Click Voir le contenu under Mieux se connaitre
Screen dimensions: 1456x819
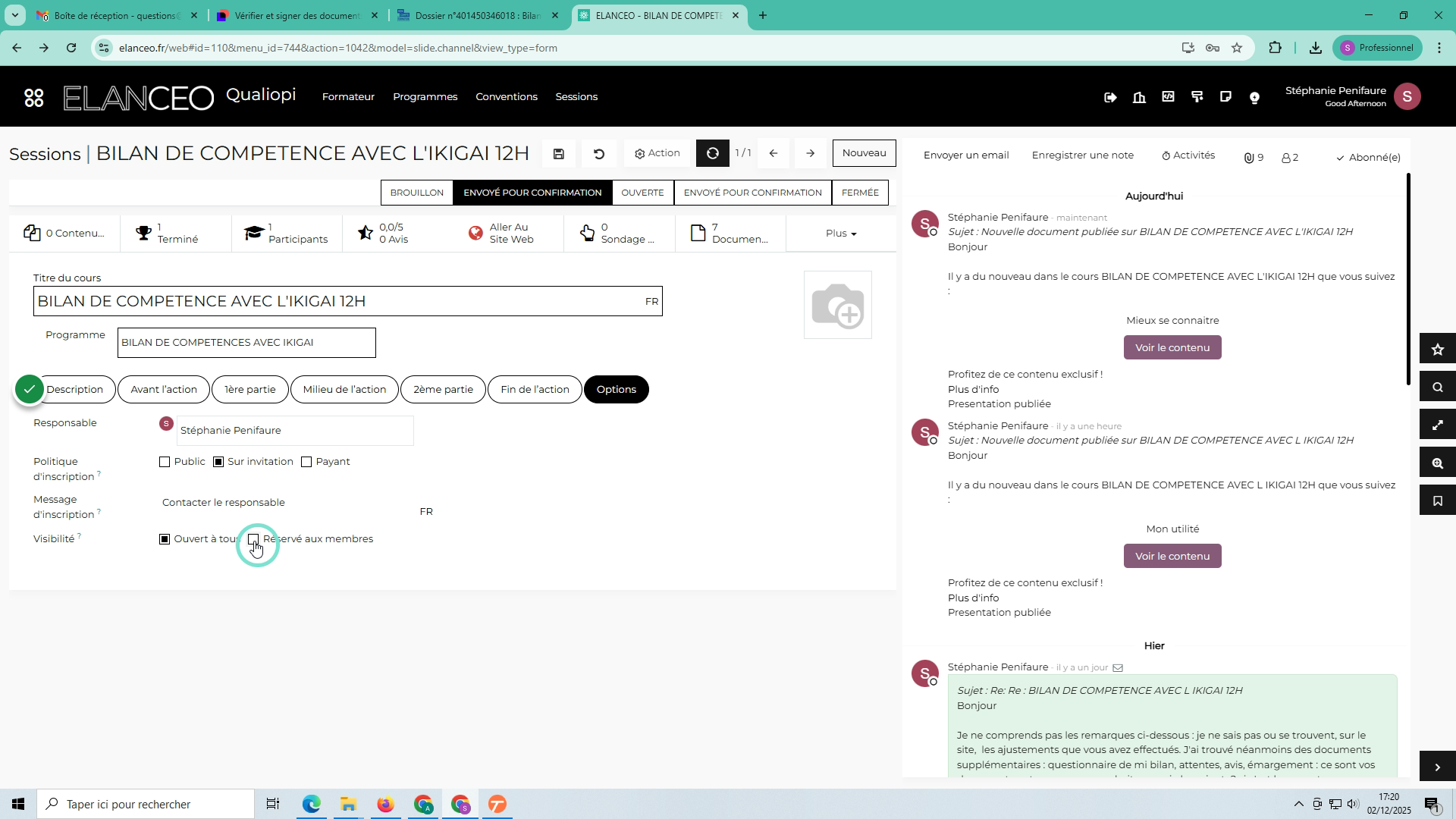point(1172,348)
